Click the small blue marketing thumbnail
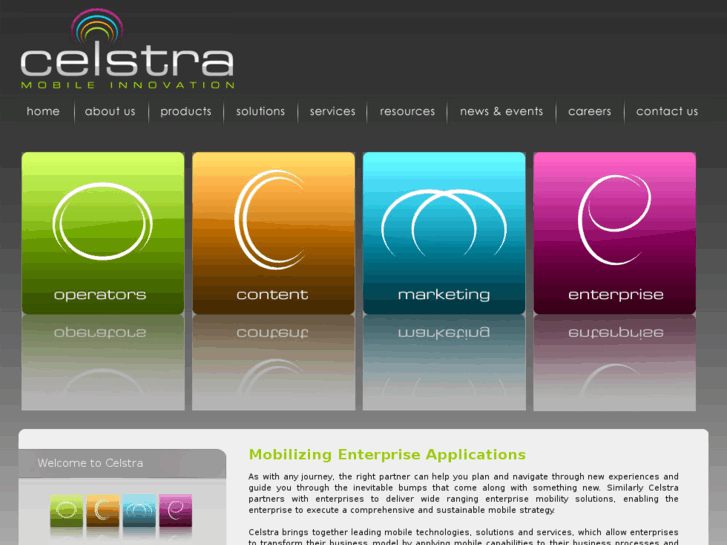 pyautogui.click(x=139, y=511)
